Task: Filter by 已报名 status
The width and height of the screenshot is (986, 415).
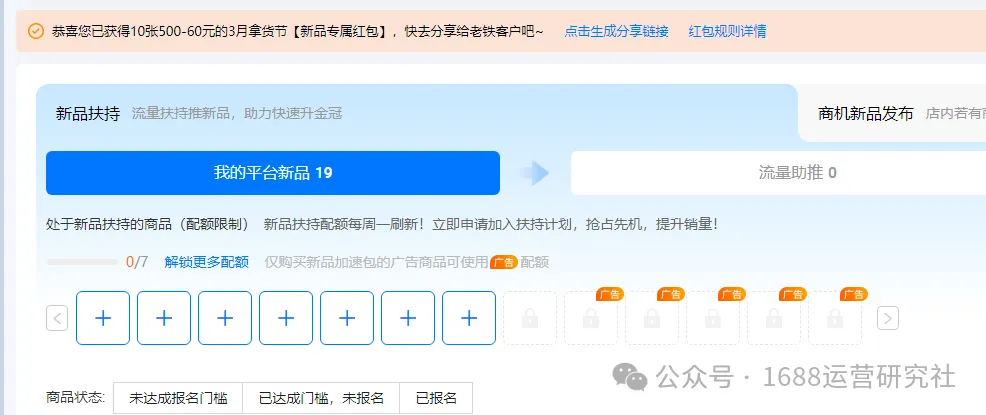Action: coord(436,398)
